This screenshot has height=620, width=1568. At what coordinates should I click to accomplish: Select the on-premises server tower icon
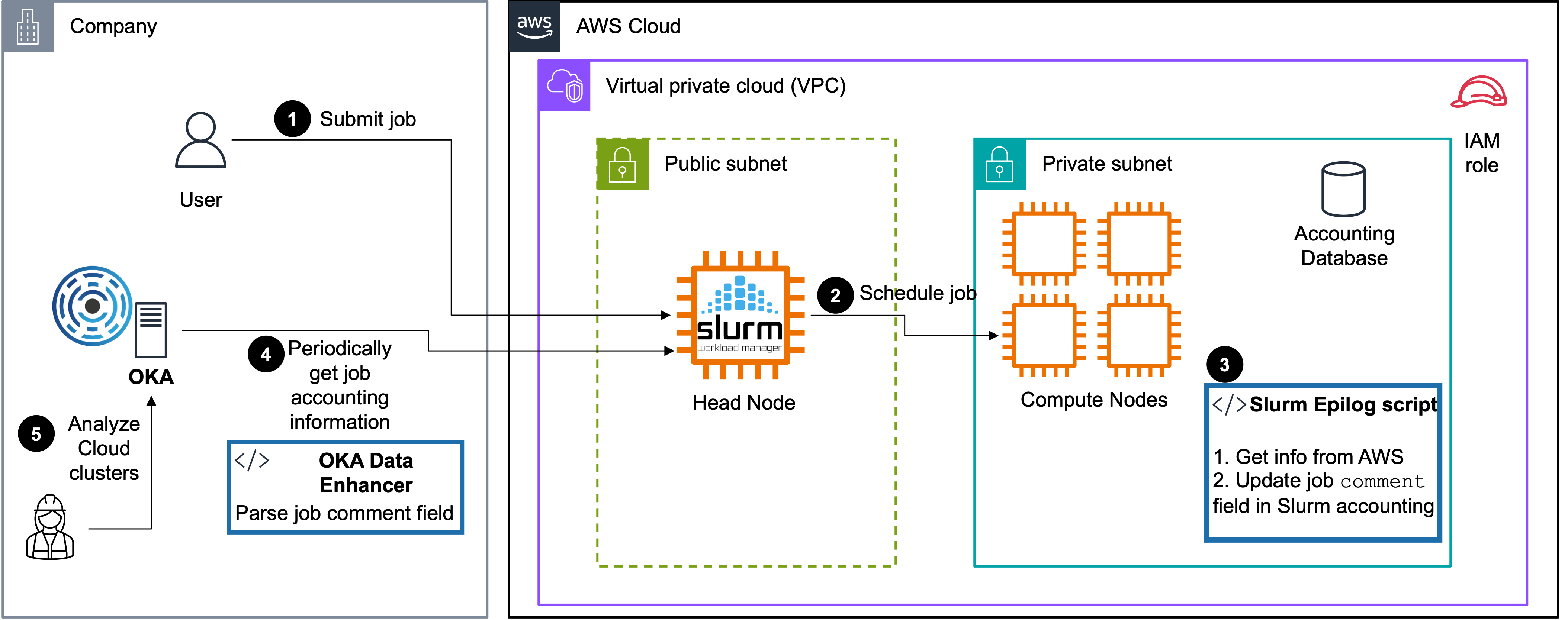[x=151, y=329]
